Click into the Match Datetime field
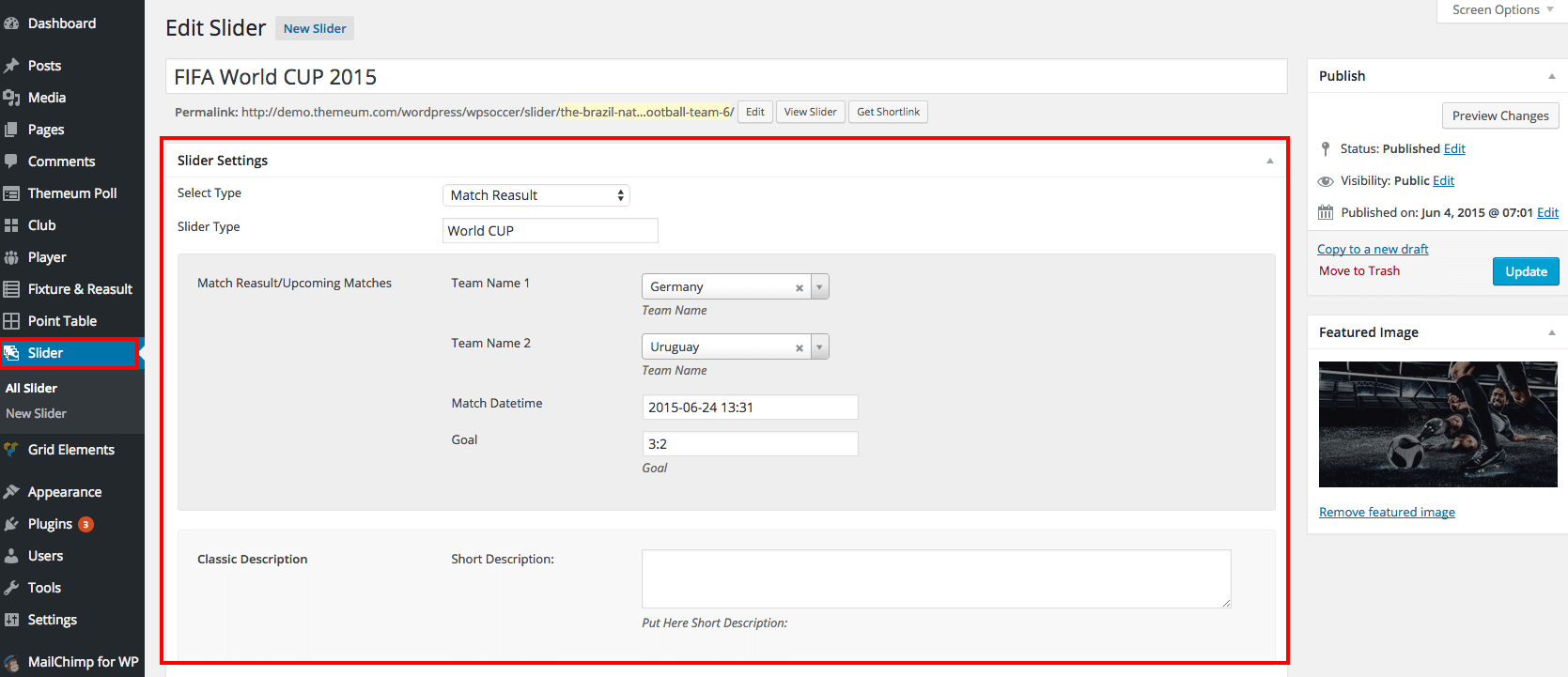The image size is (1568, 677). (749, 408)
